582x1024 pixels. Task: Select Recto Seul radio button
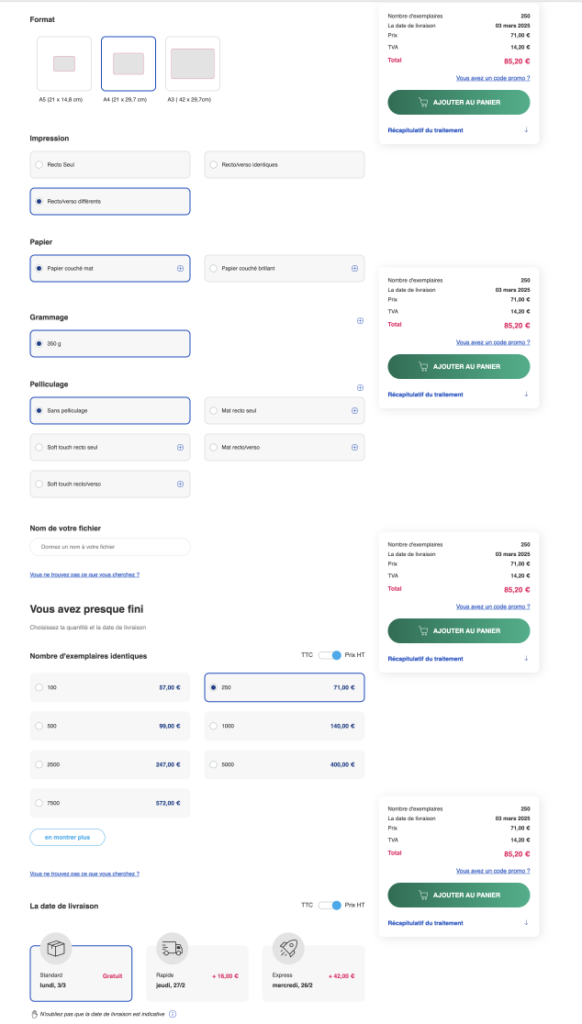click(x=110, y=165)
